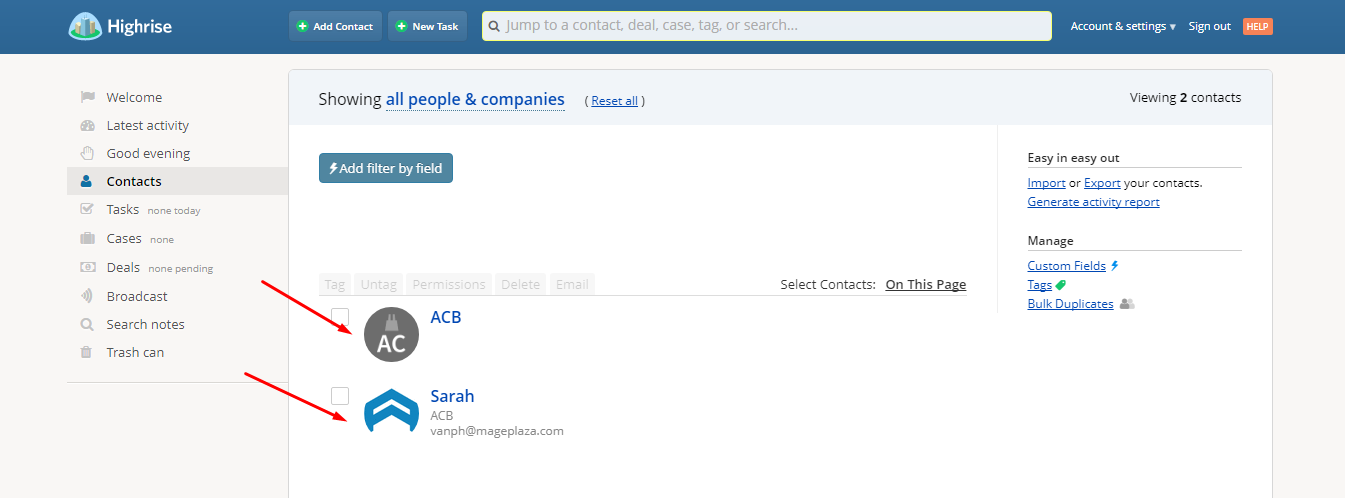Click the magnifier icon in search bar

494,26
